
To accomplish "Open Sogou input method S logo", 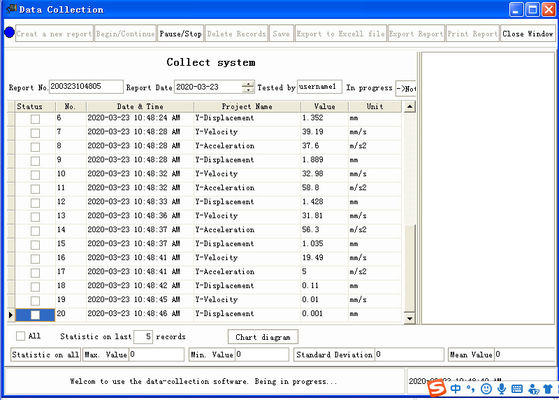I will (x=437, y=388).
